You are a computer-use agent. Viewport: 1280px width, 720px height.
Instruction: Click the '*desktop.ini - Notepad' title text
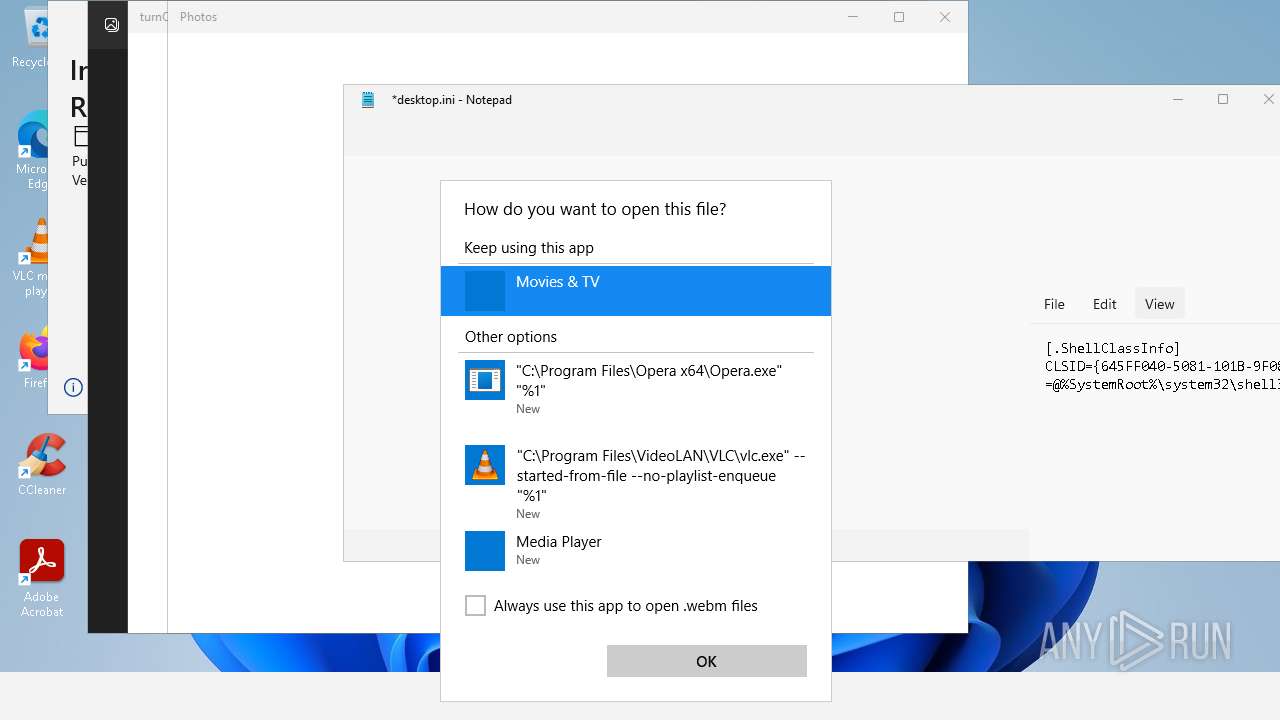coord(452,100)
